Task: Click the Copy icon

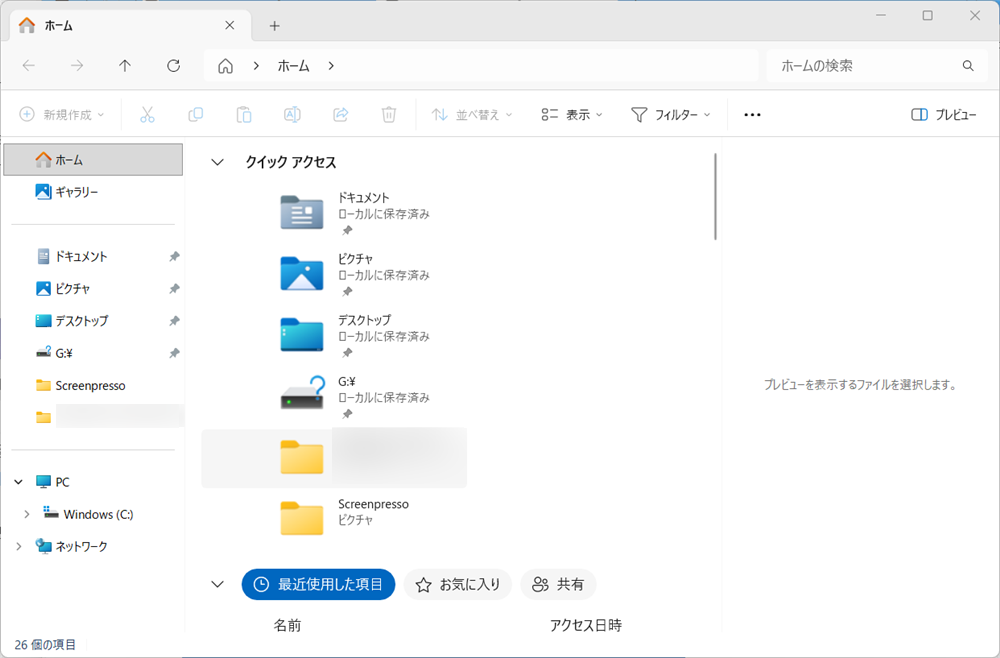Action: click(x=196, y=114)
